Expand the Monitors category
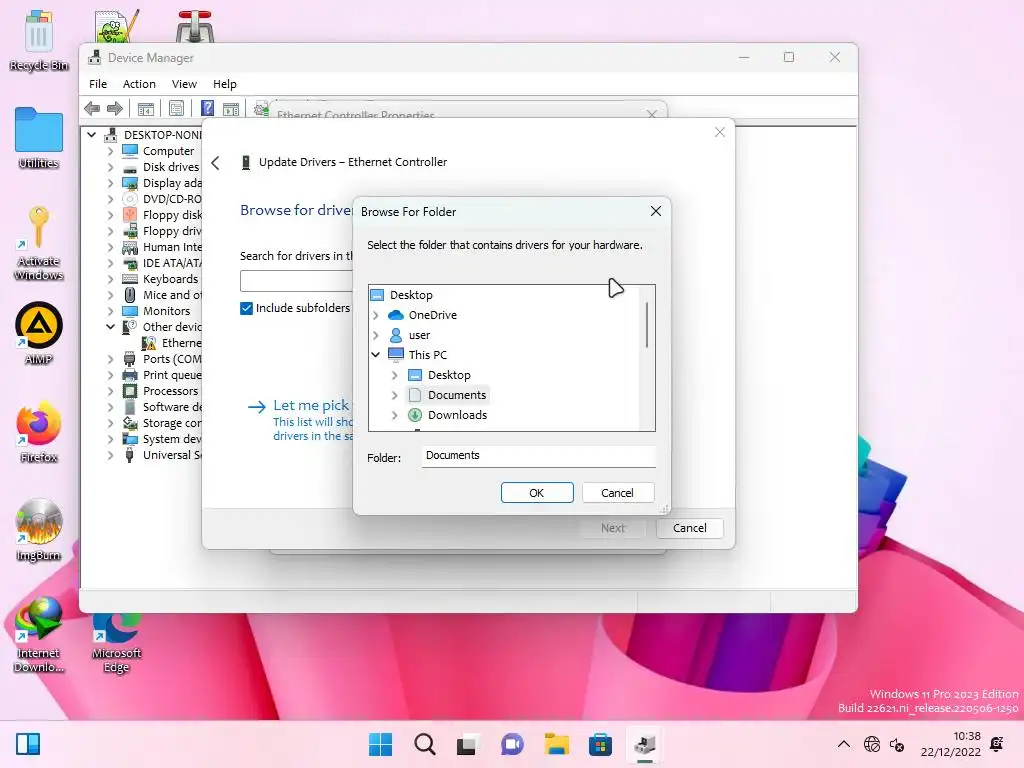The height and width of the screenshot is (768, 1024). pos(110,312)
